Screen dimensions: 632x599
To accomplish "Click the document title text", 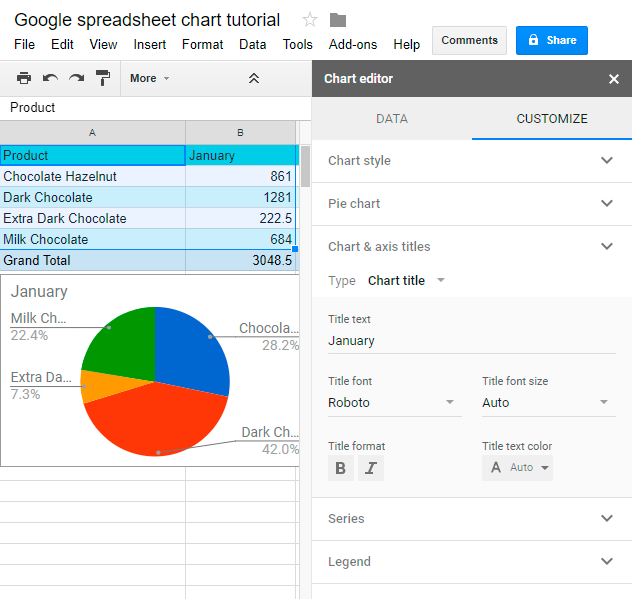I will coord(147,20).
